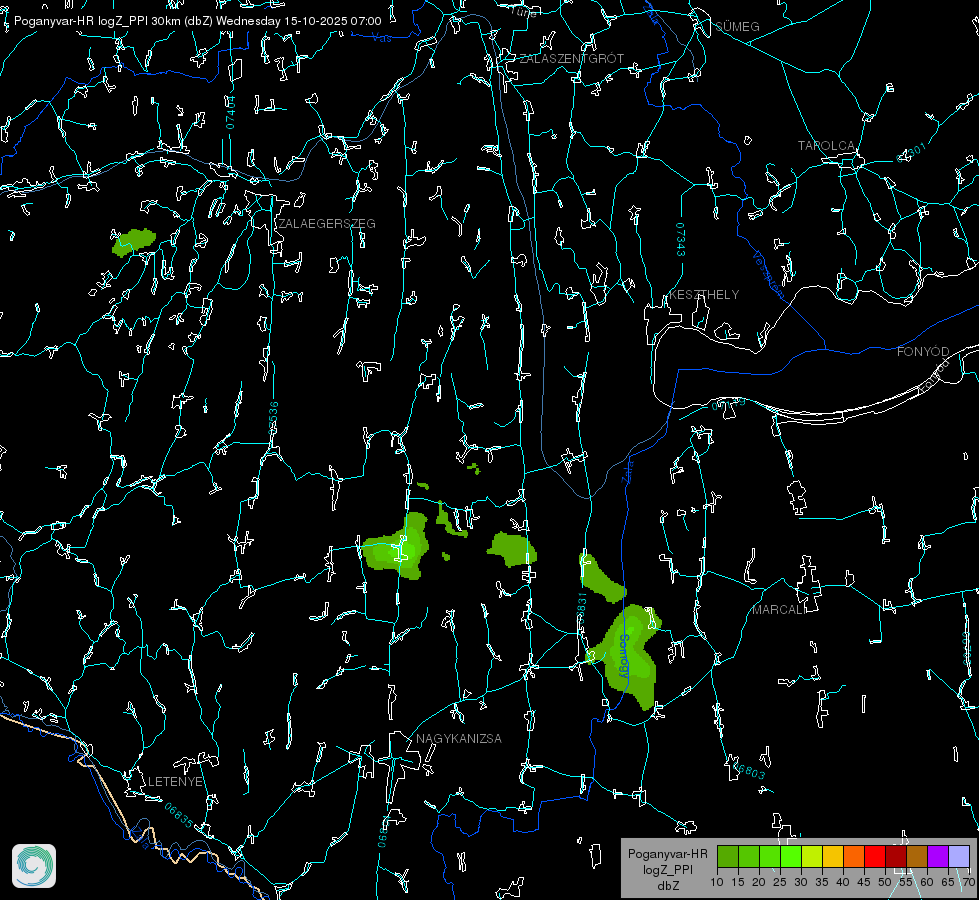Click the 60 dBZ purple swatch
979x900 pixels.
click(x=938, y=856)
